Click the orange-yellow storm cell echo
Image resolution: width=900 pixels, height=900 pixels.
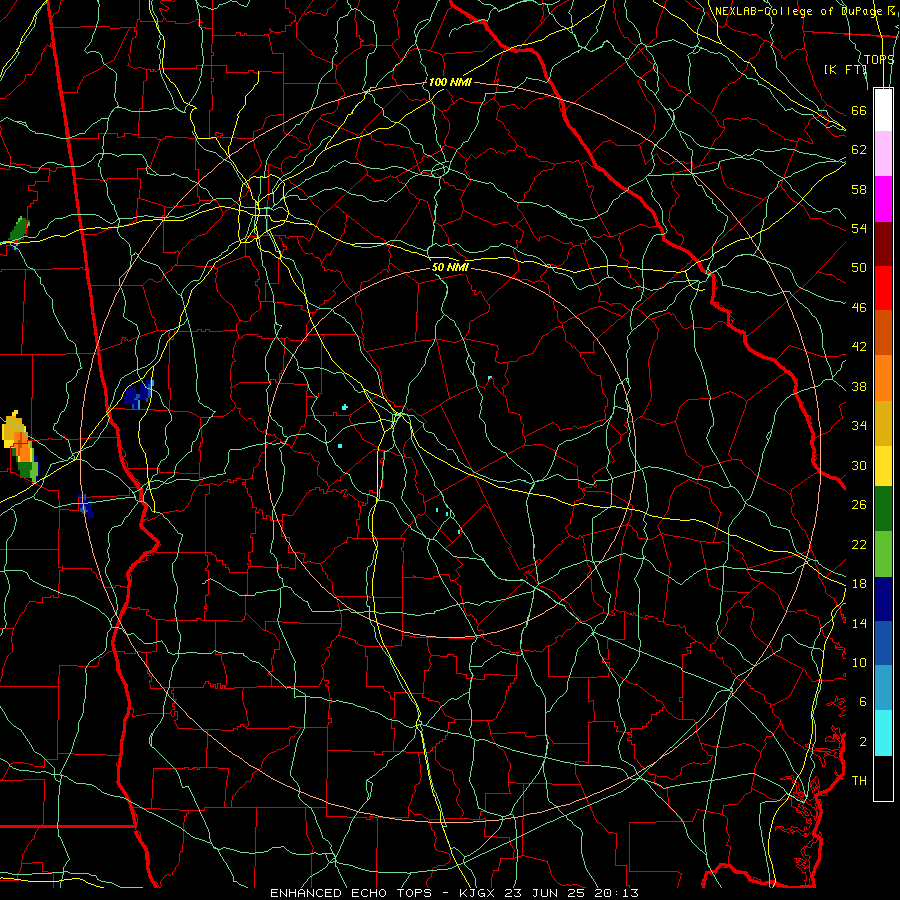coord(18,445)
